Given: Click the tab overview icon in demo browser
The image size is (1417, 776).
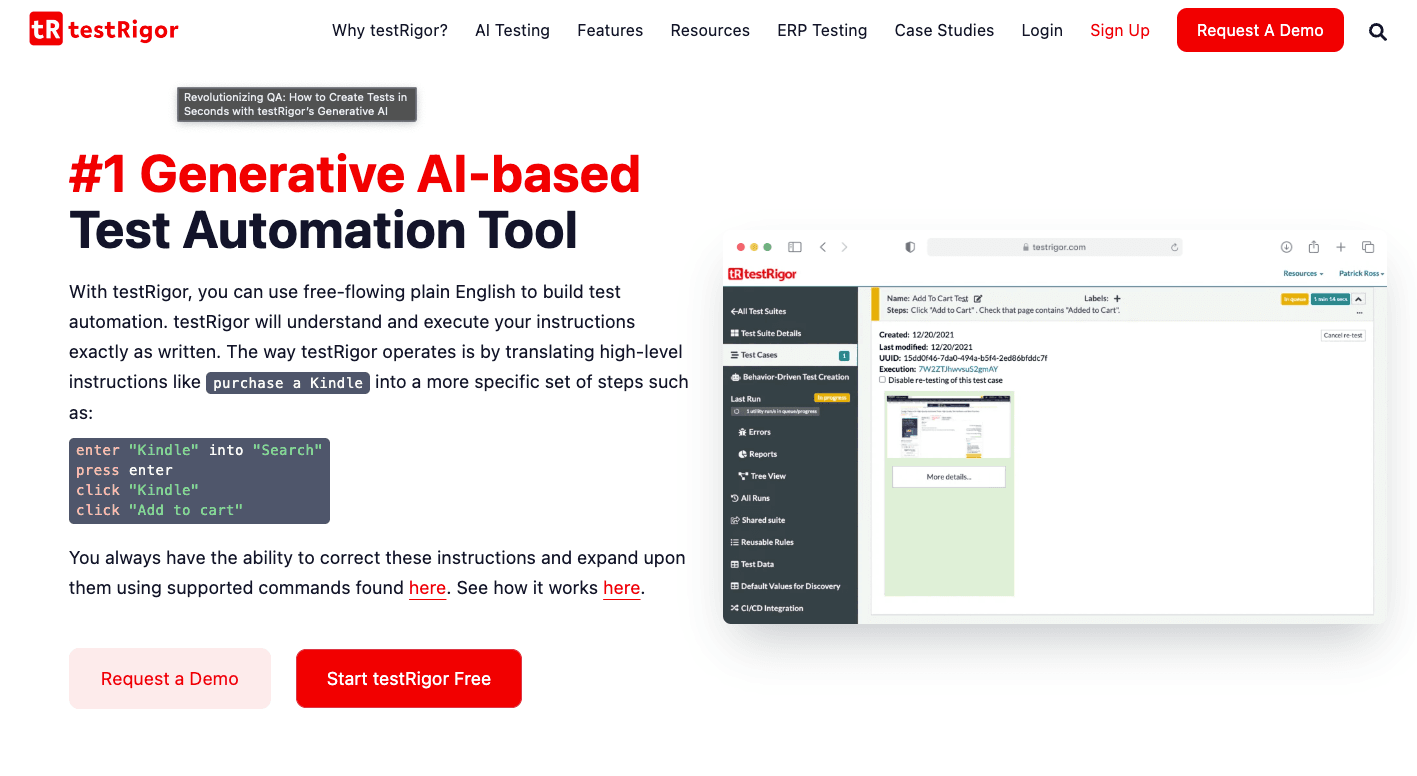Looking at the screenshot, I should point(1368,247).
